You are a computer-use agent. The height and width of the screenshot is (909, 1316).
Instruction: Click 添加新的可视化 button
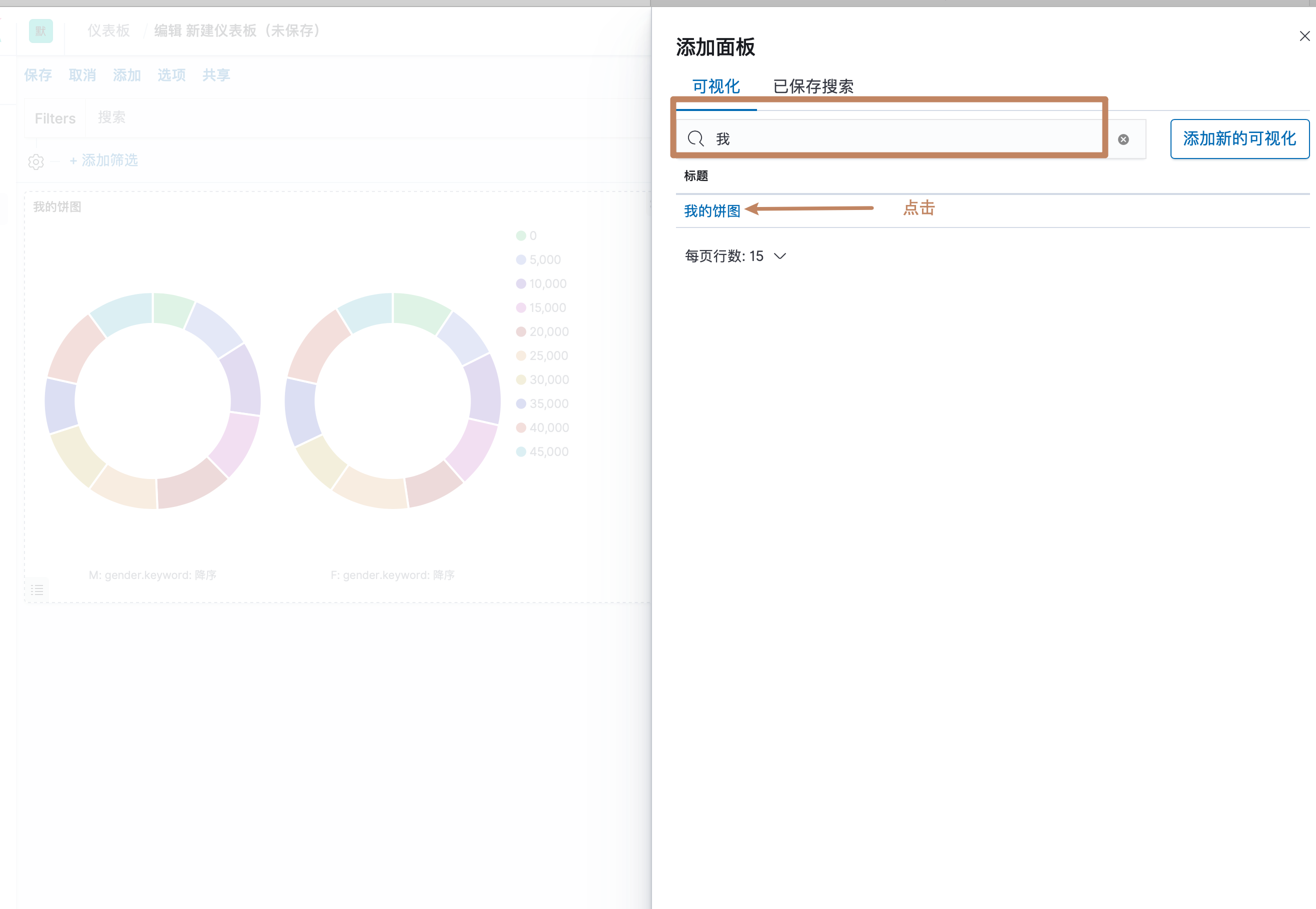pyautogui.click(x=1239, y=138)
